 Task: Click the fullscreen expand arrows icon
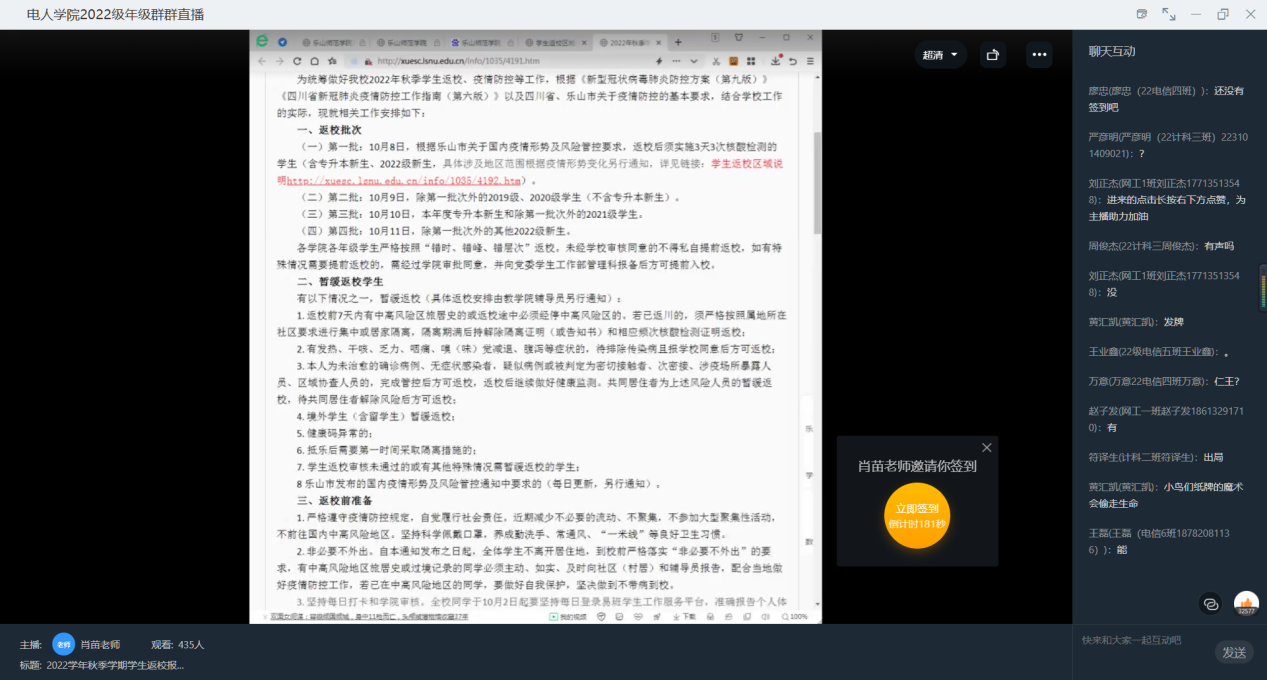(1168, 14)
